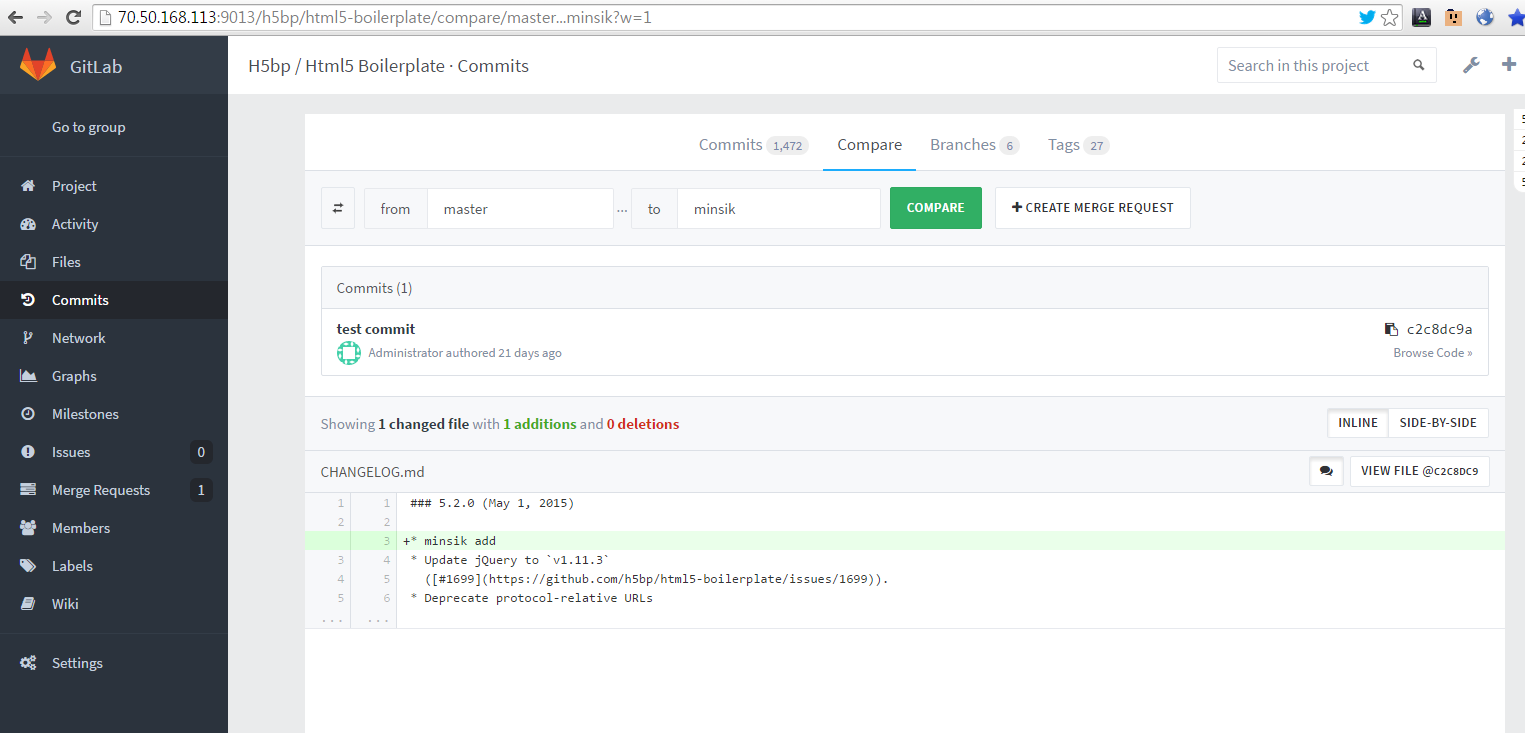The height and width of the screenshot is (733, 1525).
Task: Click the CREATE MERGE REQUEST button
Action: pyautogui.click(x=1092, y=207)
